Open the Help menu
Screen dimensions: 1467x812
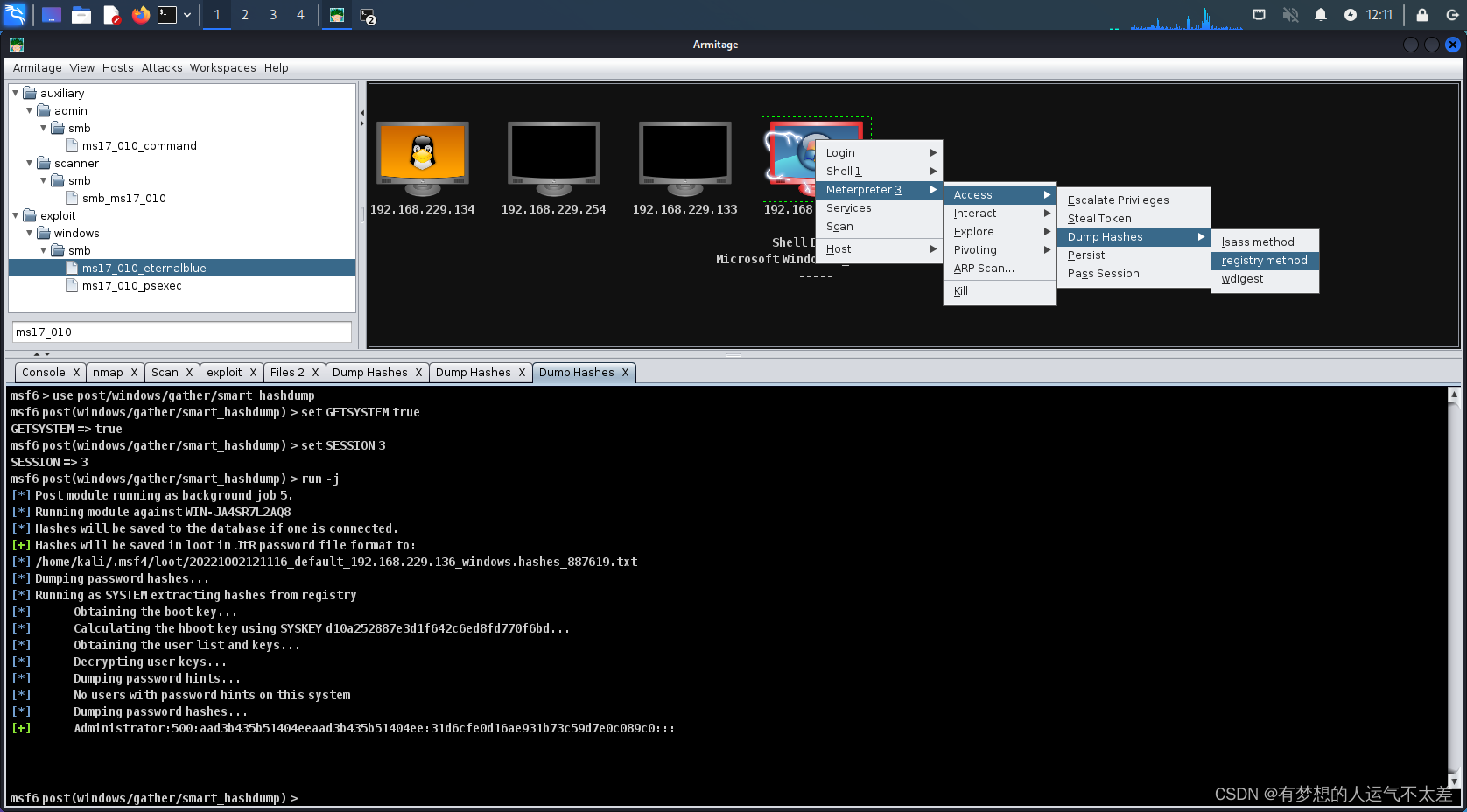click(277, 68)
